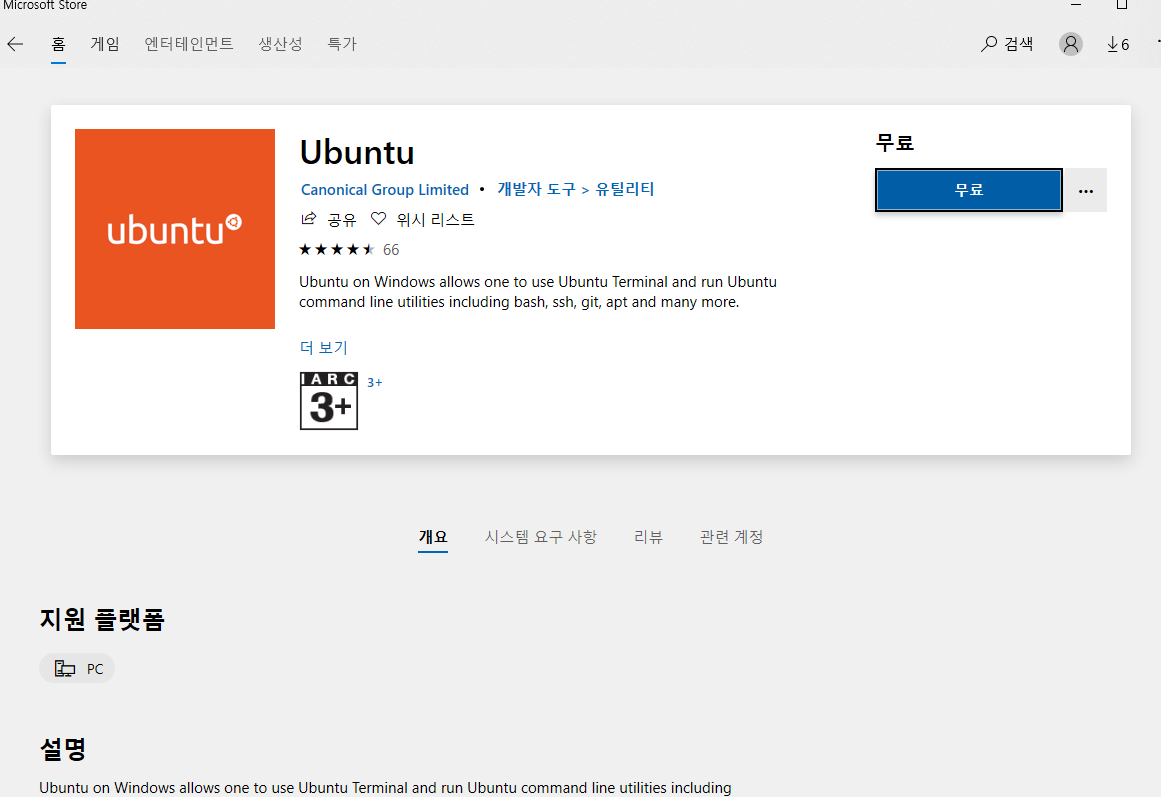Click the Ubuntu app title text
1161x797 pixels.
coord(357,152)
